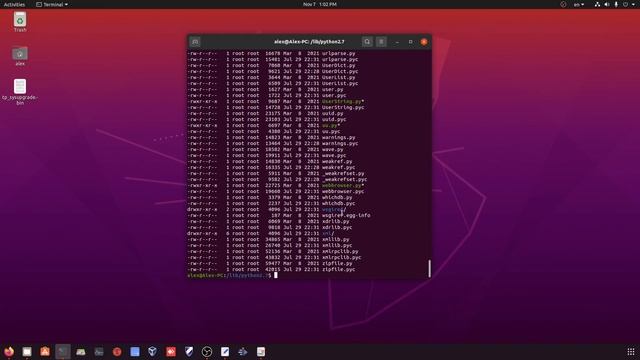Click the volume icon in top bar

607,4
